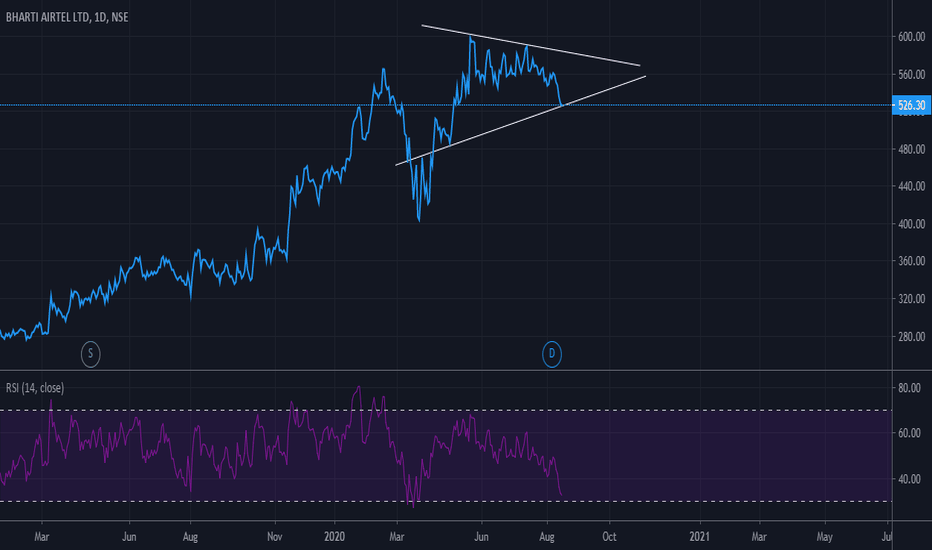Click the 2021 label on time axis

click(x=700, y=536)
